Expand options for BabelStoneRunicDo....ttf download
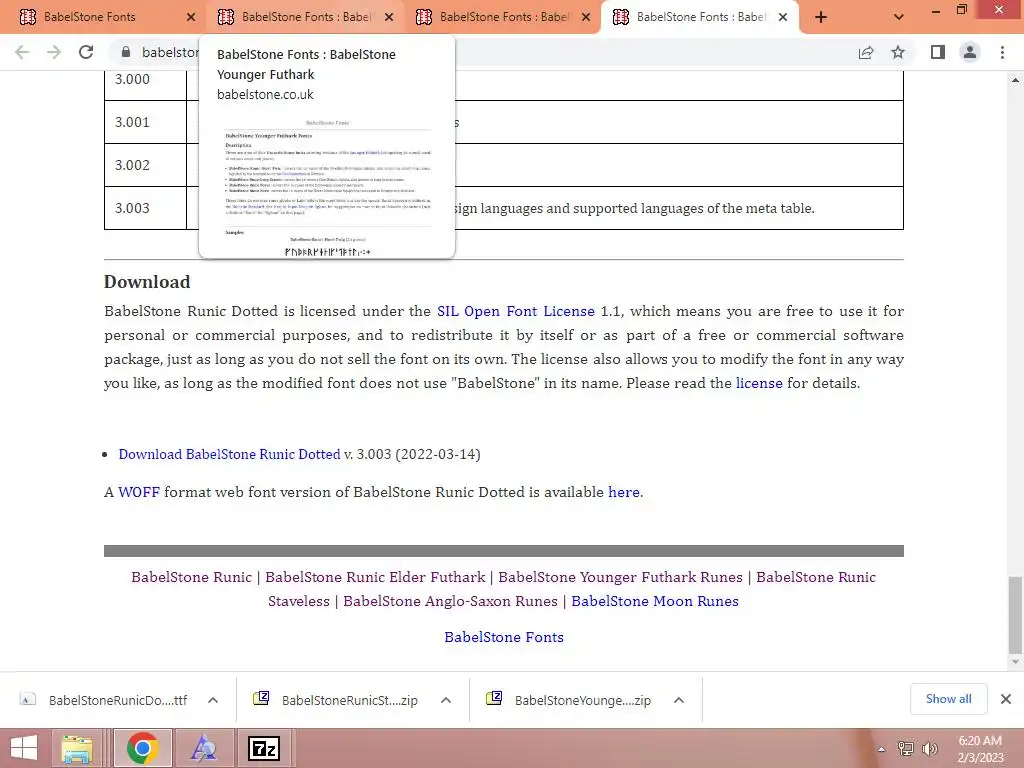This screenshot has height=768, width=1024. pos(213,700)
